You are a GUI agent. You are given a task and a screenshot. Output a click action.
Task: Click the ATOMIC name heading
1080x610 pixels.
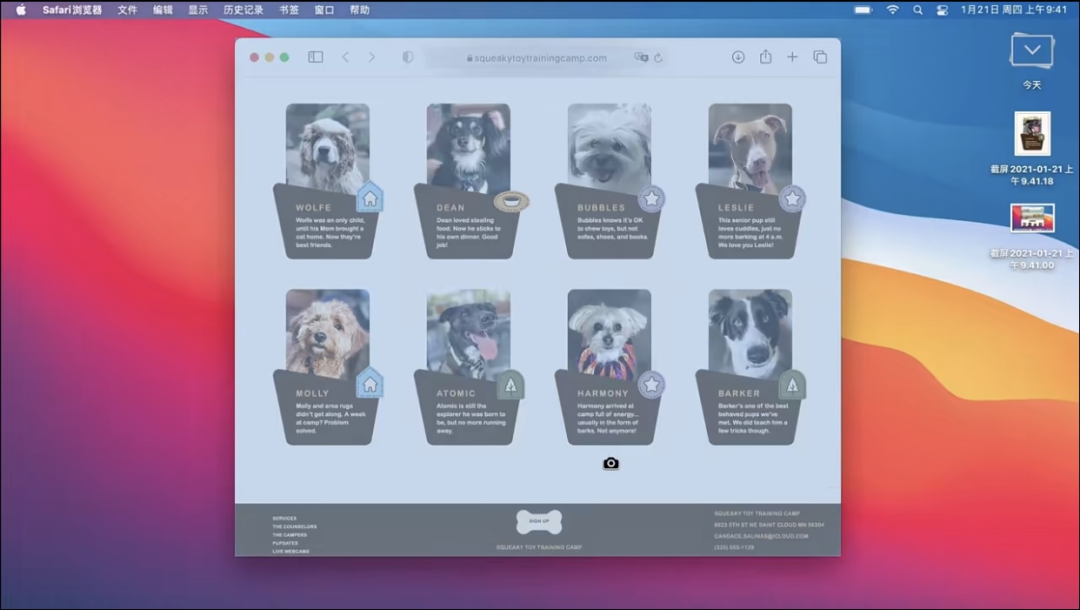point(456,393)
